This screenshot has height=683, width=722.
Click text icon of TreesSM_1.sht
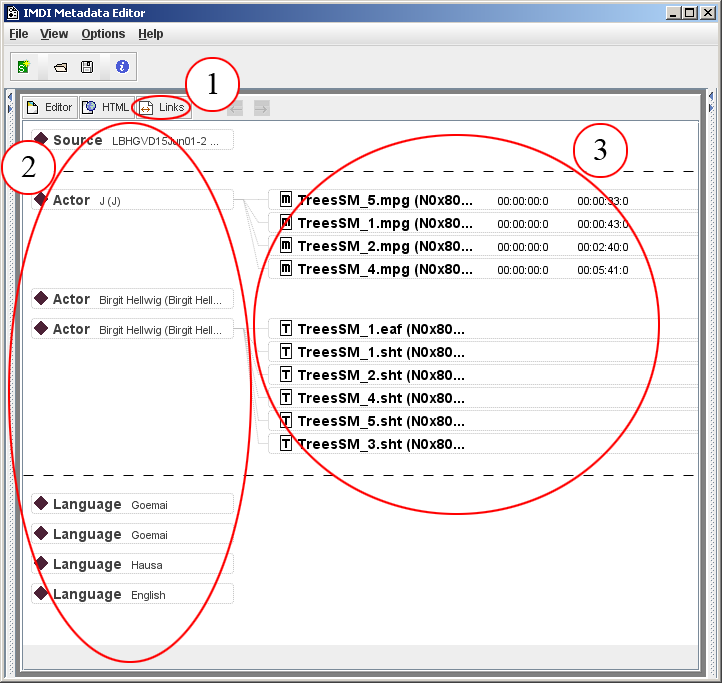286,351
